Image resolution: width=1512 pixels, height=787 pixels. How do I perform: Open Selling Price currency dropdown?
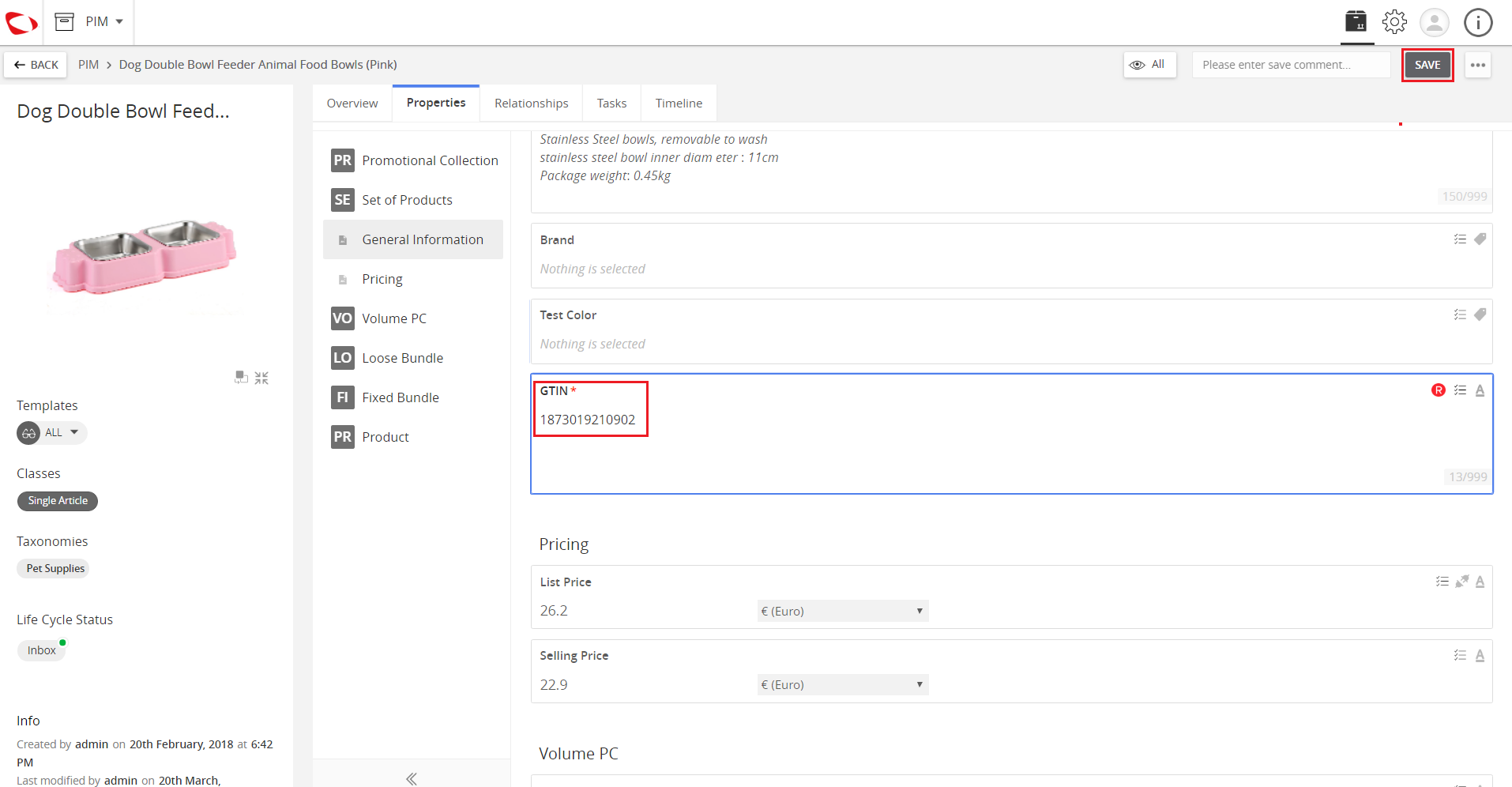click(842, 684)
